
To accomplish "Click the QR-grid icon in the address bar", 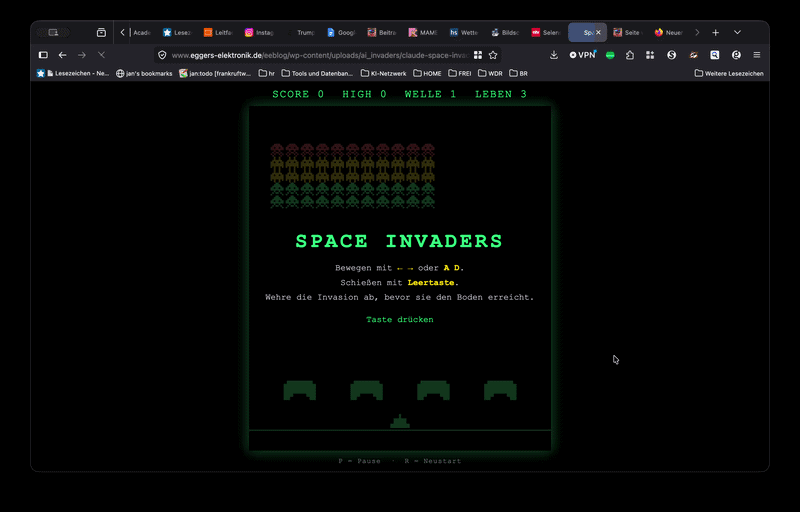I will (x=478, y=55).
